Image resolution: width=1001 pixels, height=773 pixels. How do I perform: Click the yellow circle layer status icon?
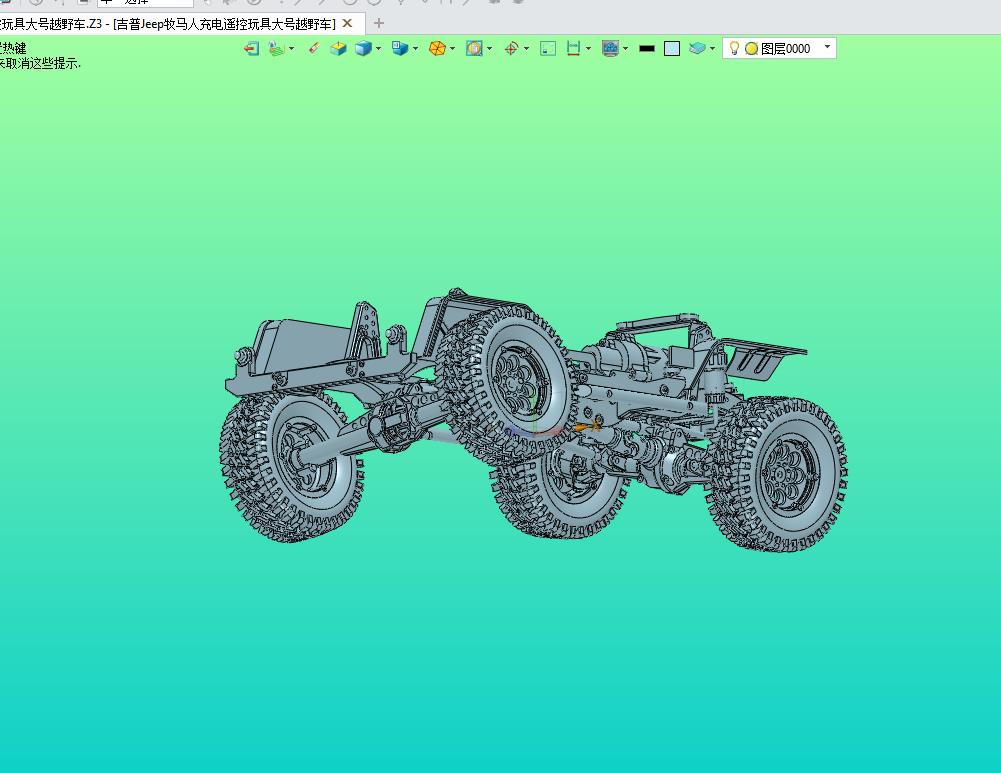[751, 49]
